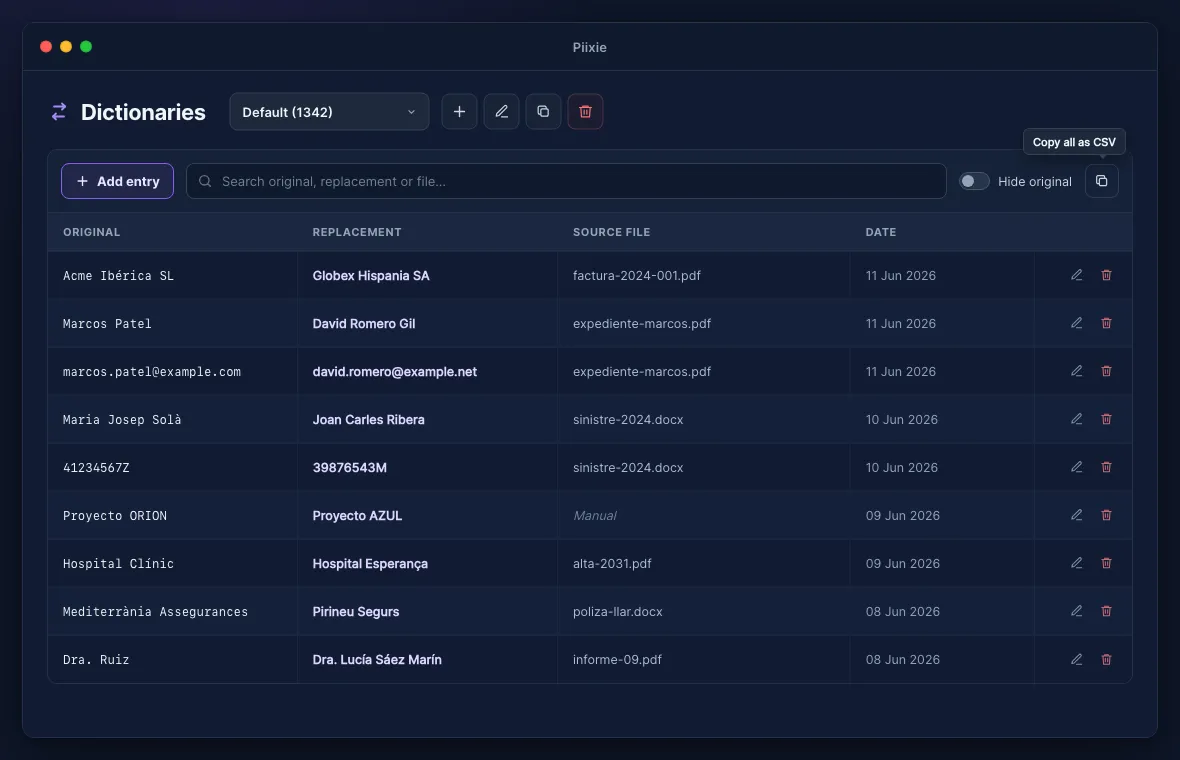The image size is (1180, 760).
Task: Delete the Acme Ibérica SL entry
Action: (1106, 275)
